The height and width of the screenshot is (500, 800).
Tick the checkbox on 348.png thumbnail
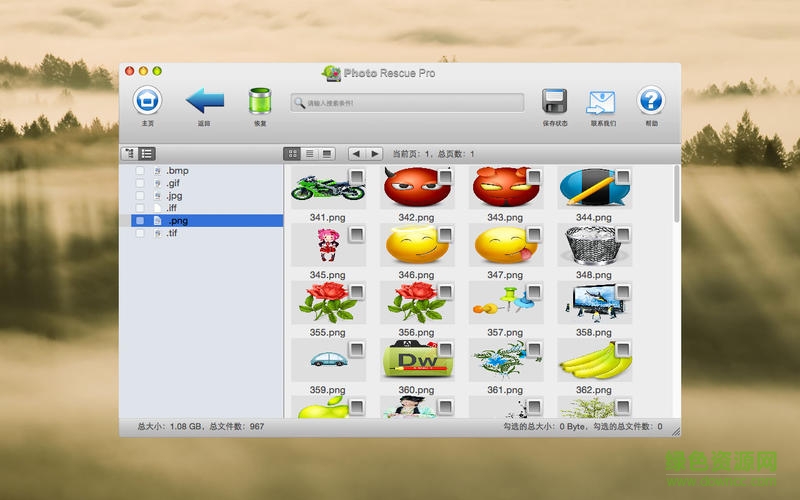click(x=623, y=235)
